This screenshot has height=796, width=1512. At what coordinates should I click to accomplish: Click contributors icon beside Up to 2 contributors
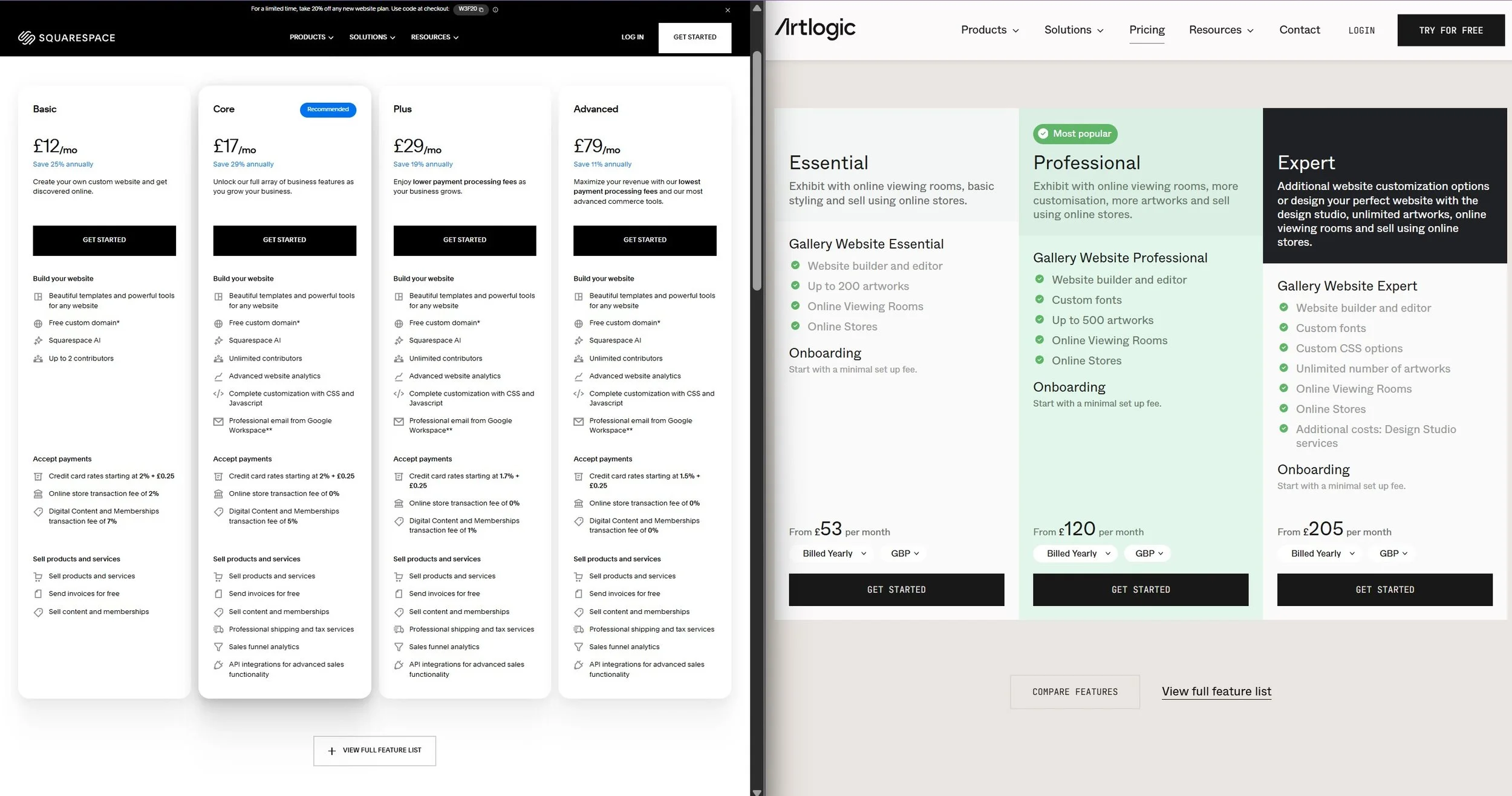[x=38, y=359]
